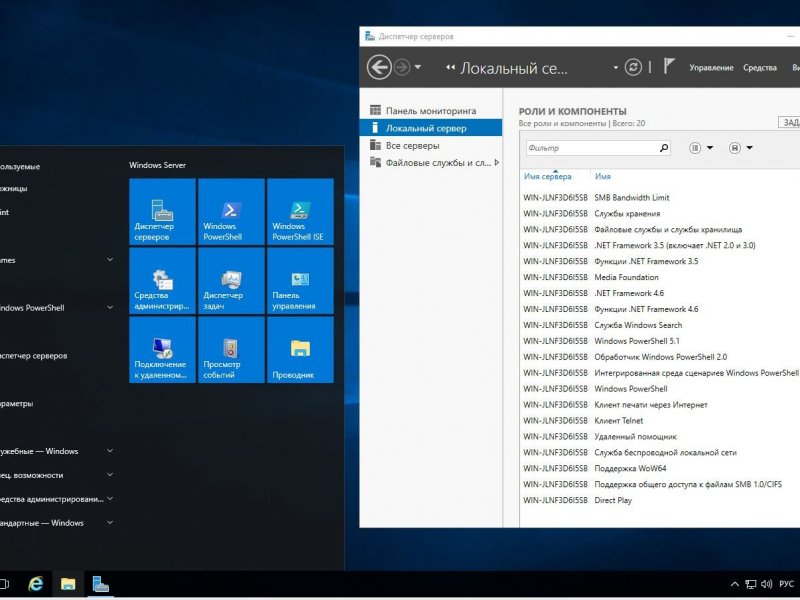This screenshot has width=800, height=600.
Task: Open the Панель управления tile
Action: tap(300, 281)
